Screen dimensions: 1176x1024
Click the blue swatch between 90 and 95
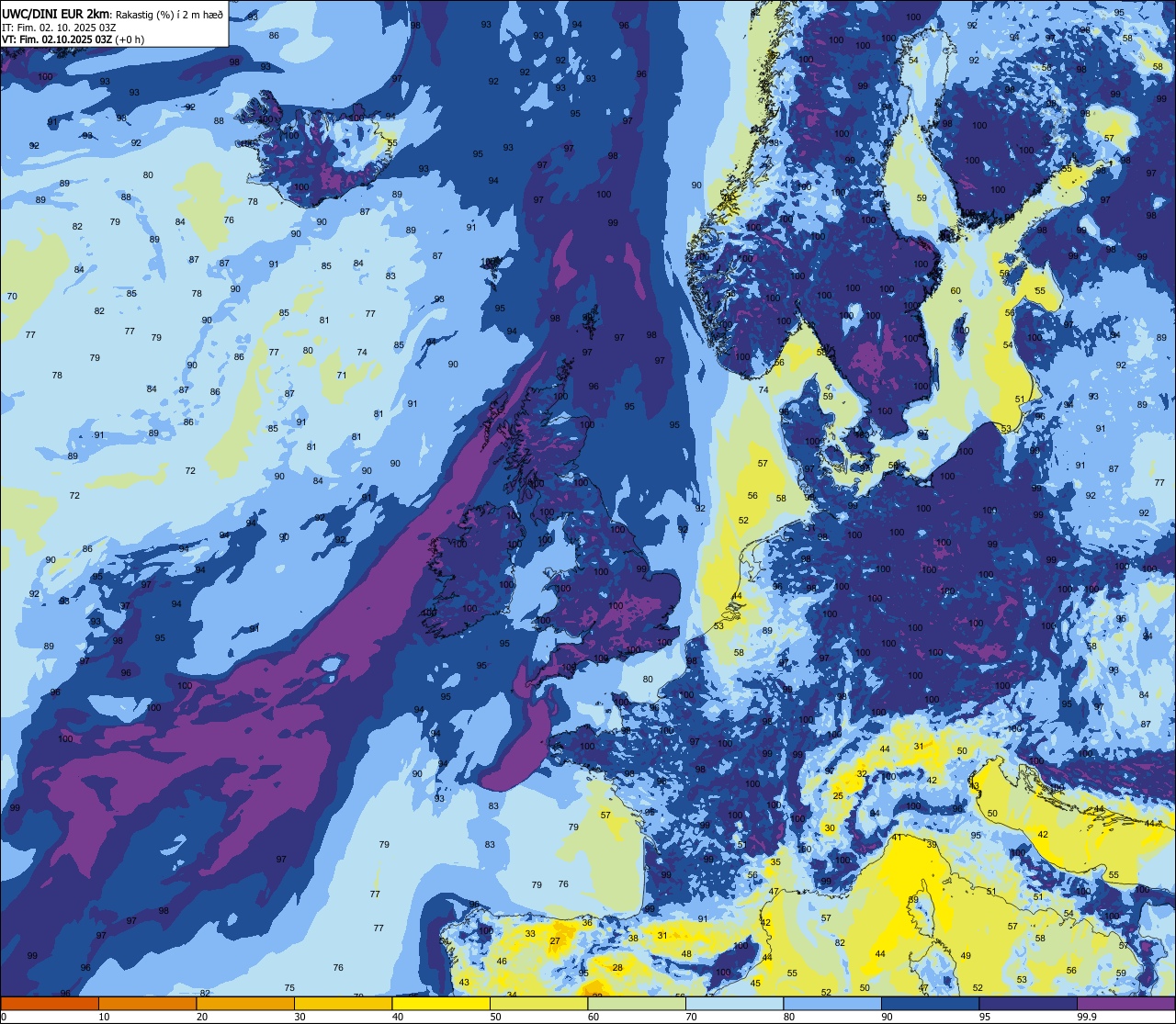pyautogui.click(x=930, y=1003)
